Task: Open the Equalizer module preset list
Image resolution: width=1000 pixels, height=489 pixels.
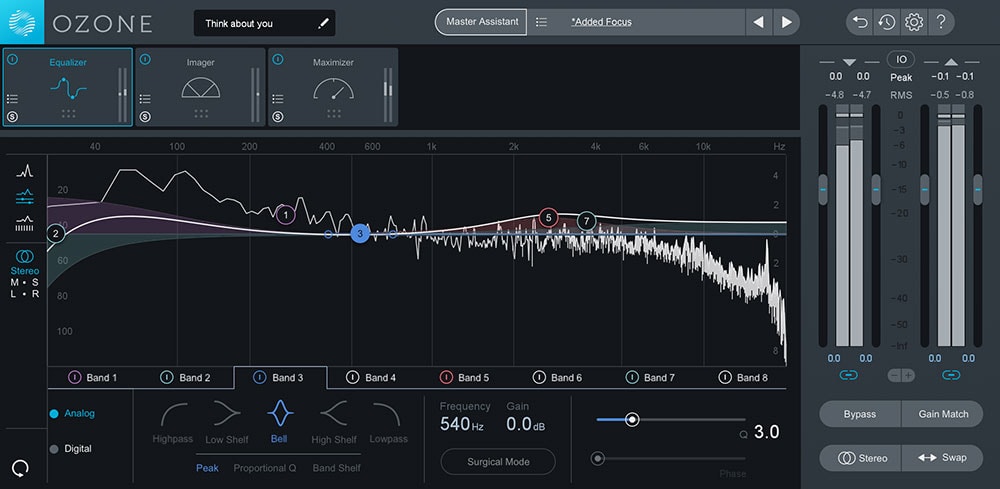Action: click(12, 98)
